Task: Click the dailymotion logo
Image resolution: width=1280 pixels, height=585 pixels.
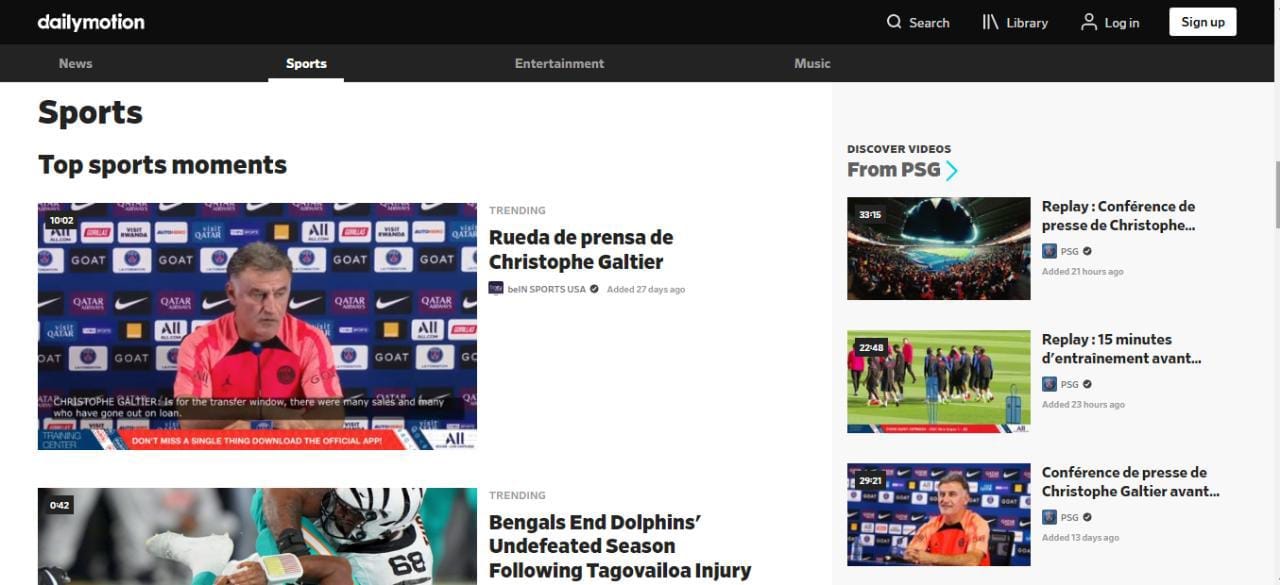Action: (91, 22)
